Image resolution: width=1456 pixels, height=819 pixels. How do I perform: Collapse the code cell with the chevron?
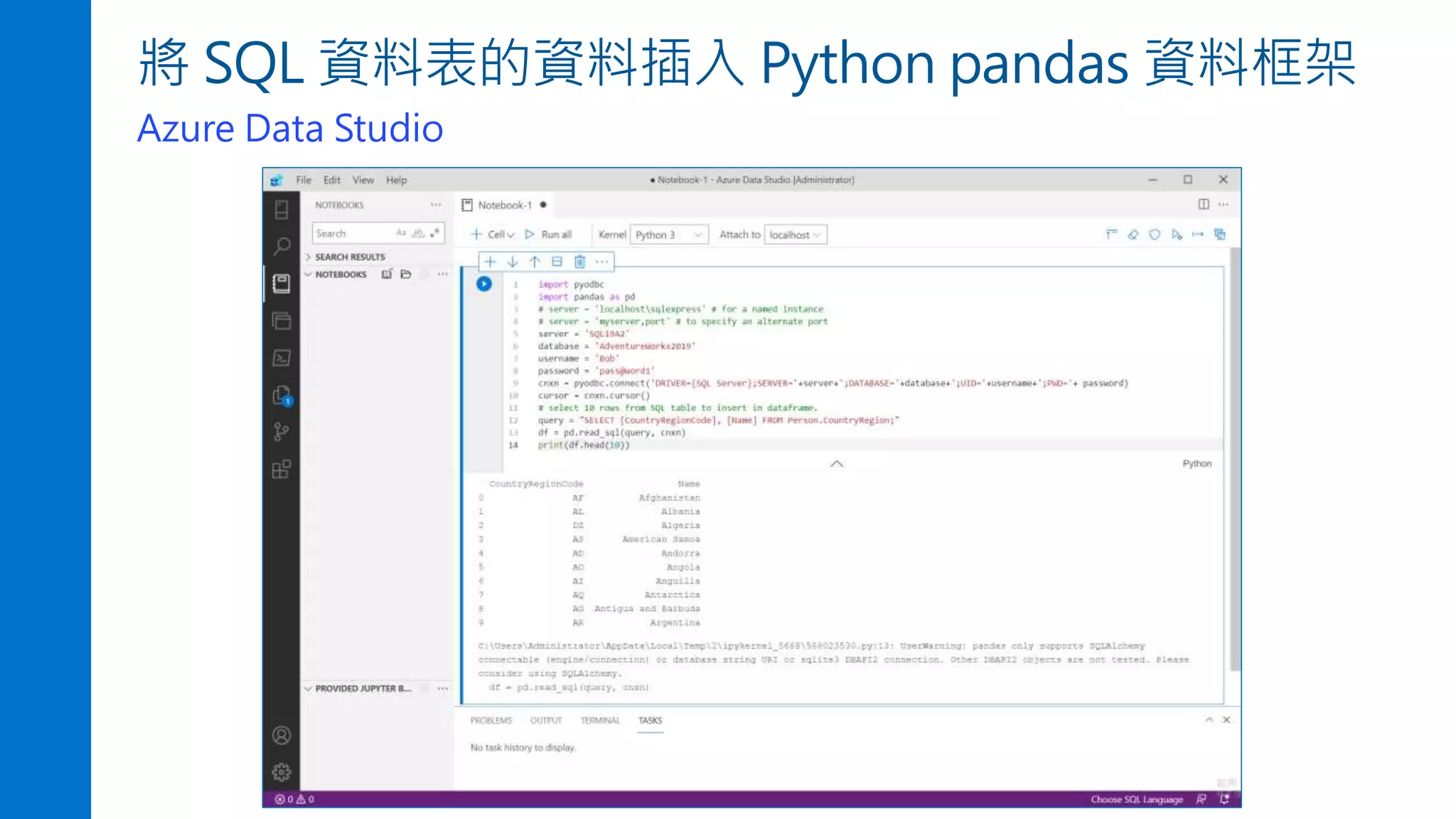click(837, 464)
